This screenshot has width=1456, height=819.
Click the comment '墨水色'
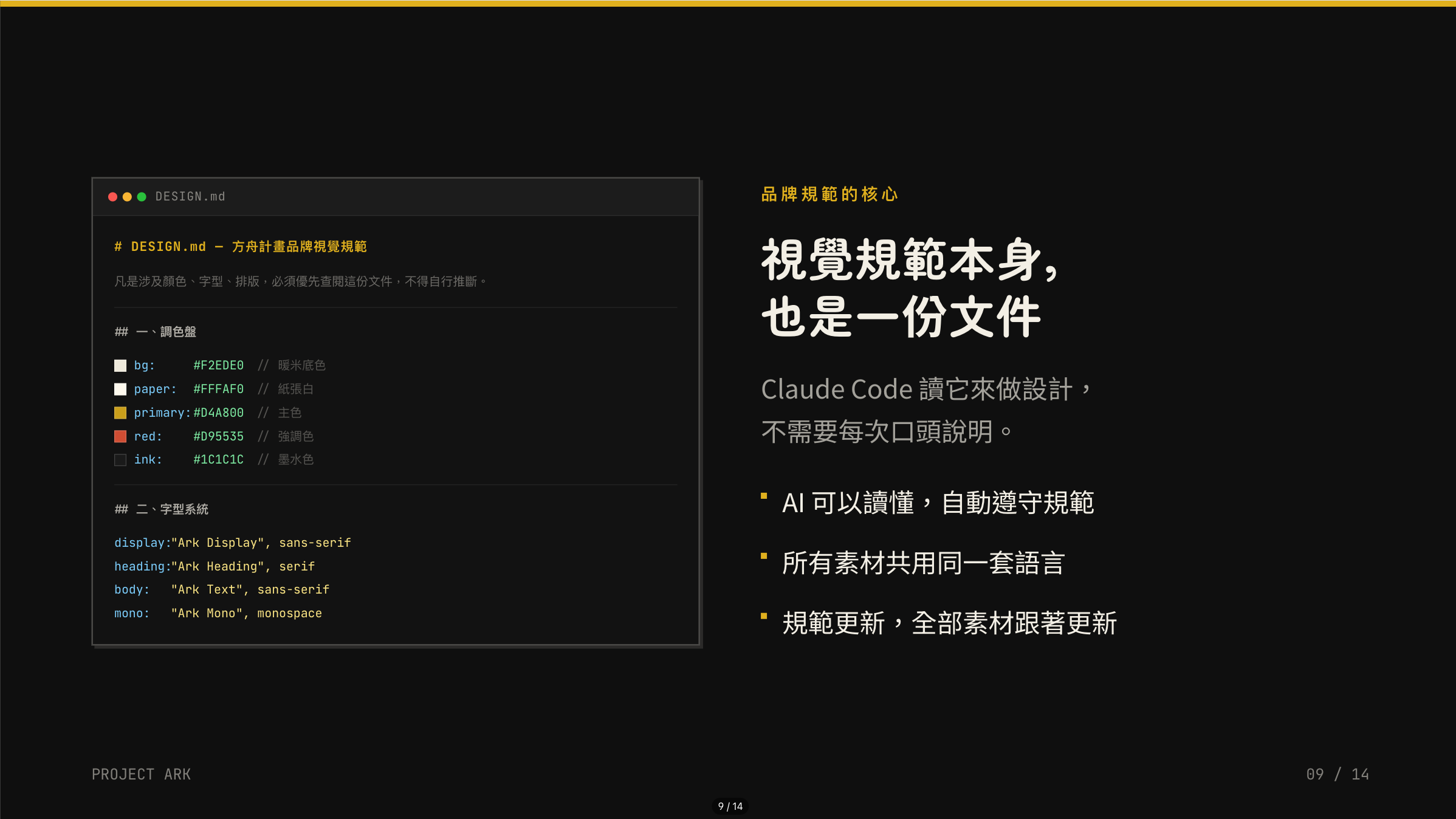pos(296,459)
